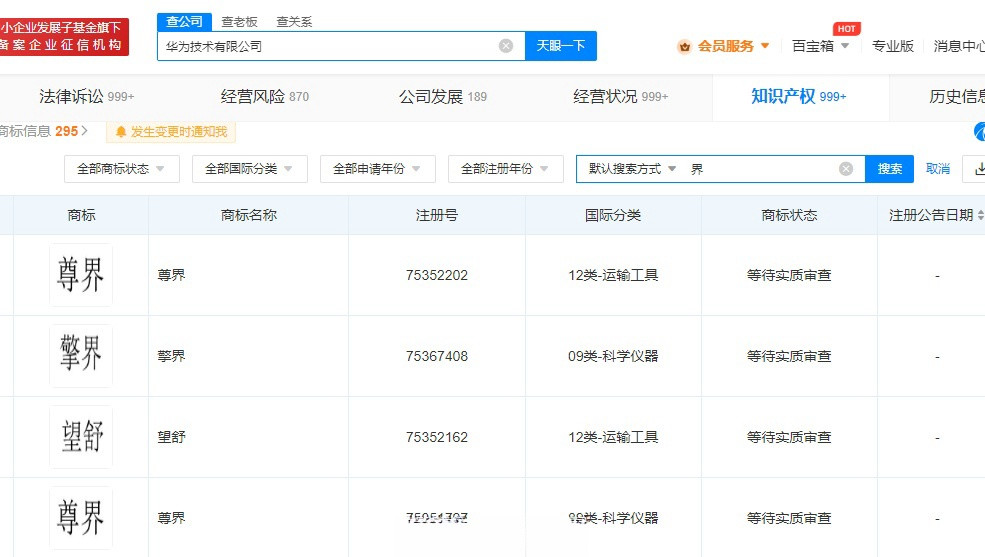
Task: Click trademark name 望舒 in table
Action: pos(171,437)
